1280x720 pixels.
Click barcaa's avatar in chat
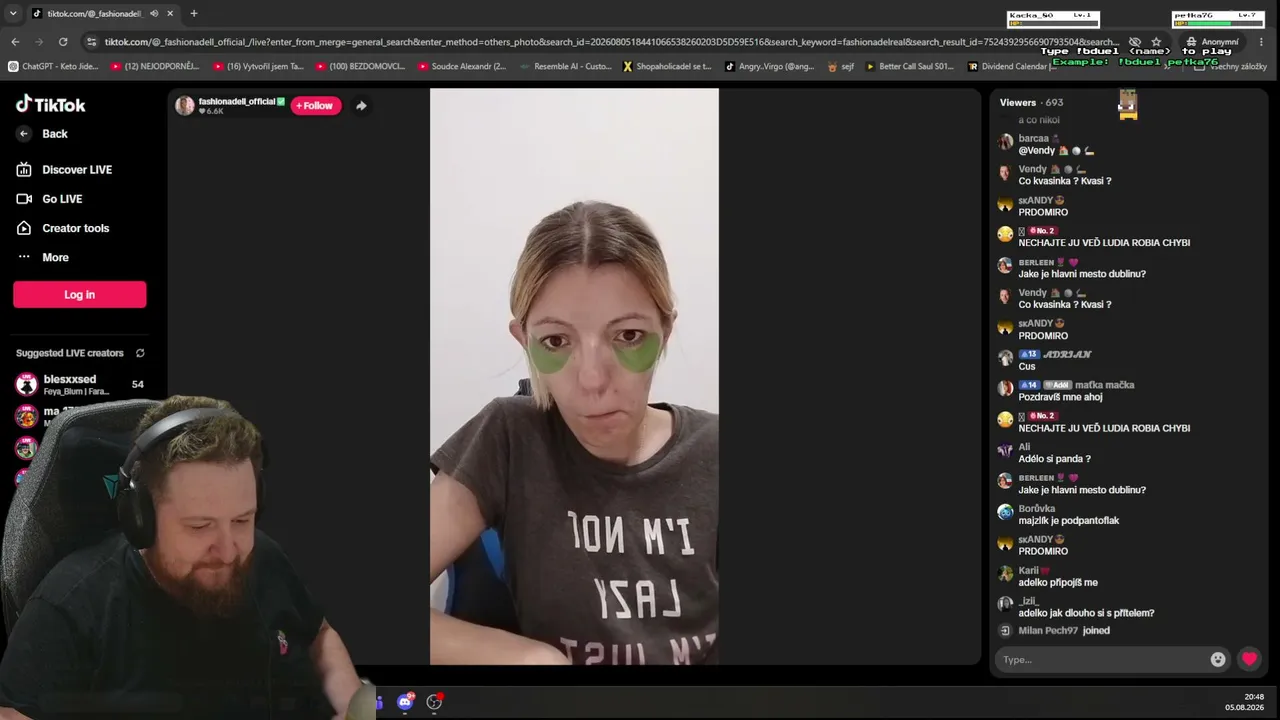point(1005,142)
